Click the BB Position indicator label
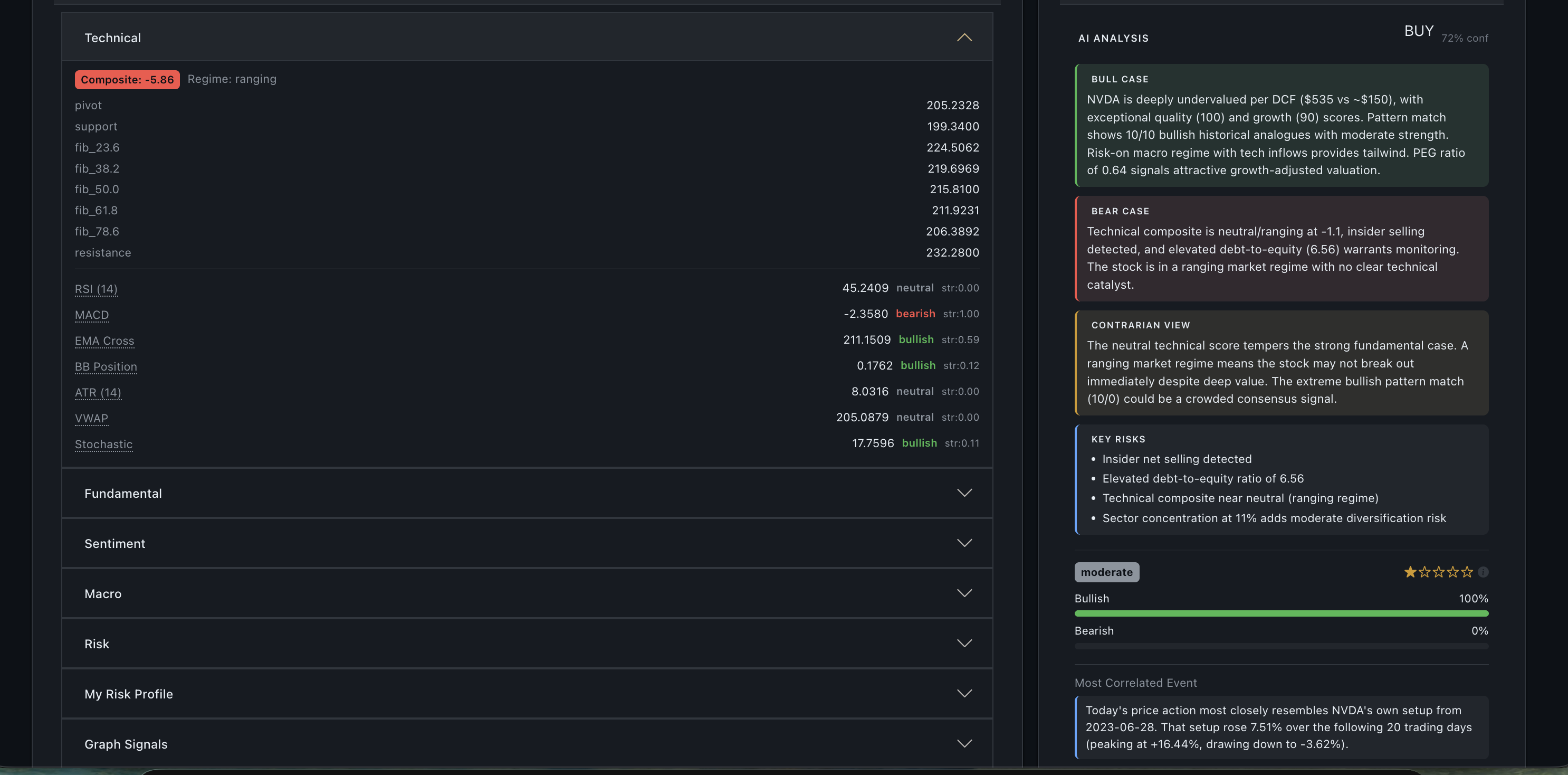Viewport: 1568px width, 775px height. [x=106, y=366]
